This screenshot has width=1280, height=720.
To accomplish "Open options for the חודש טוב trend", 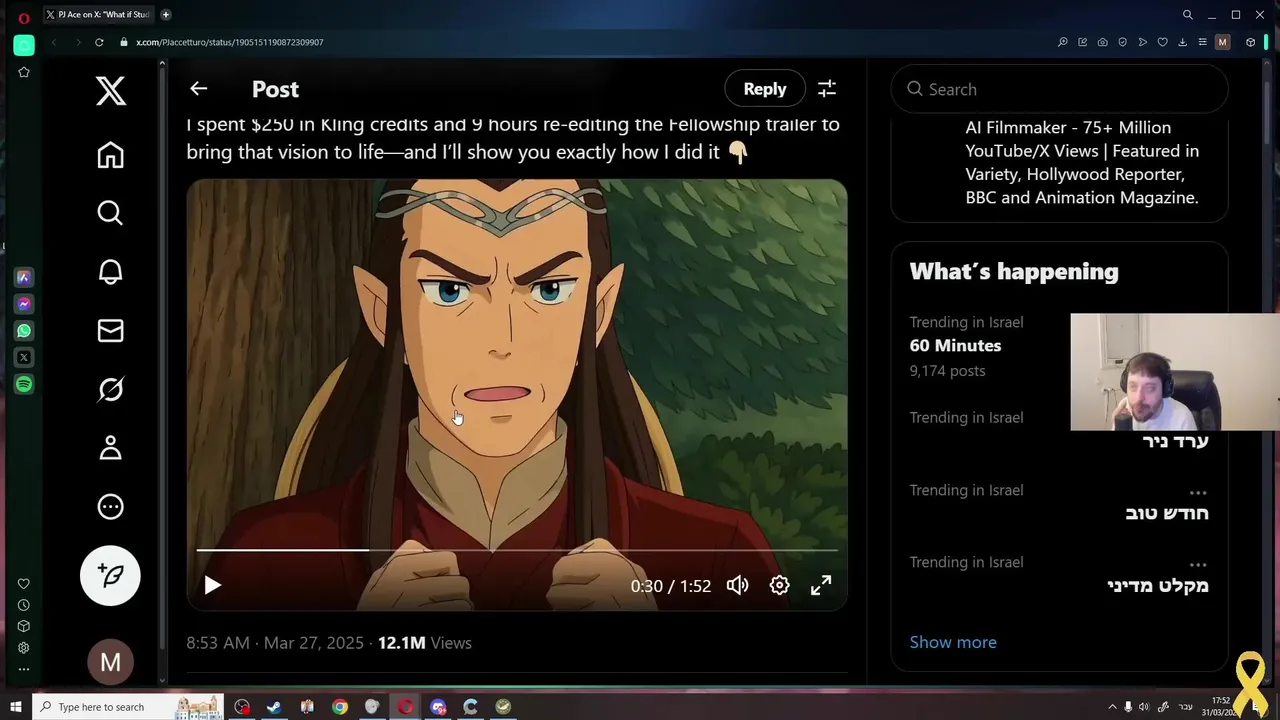I will click(1198, 492).
